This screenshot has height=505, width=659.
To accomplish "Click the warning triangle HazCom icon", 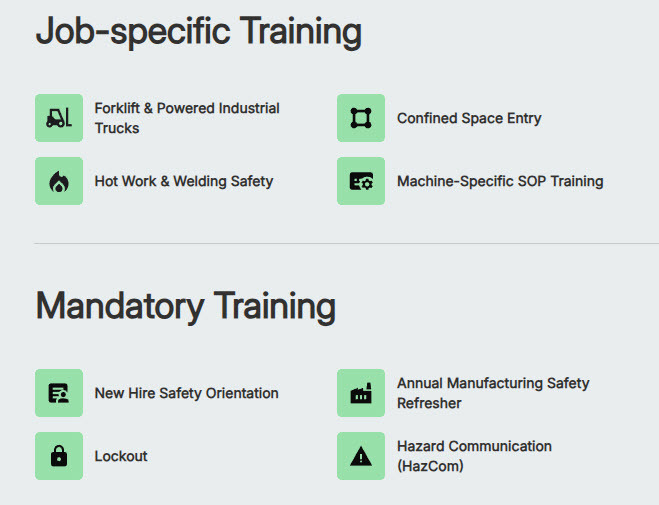I will coord(361,456).
